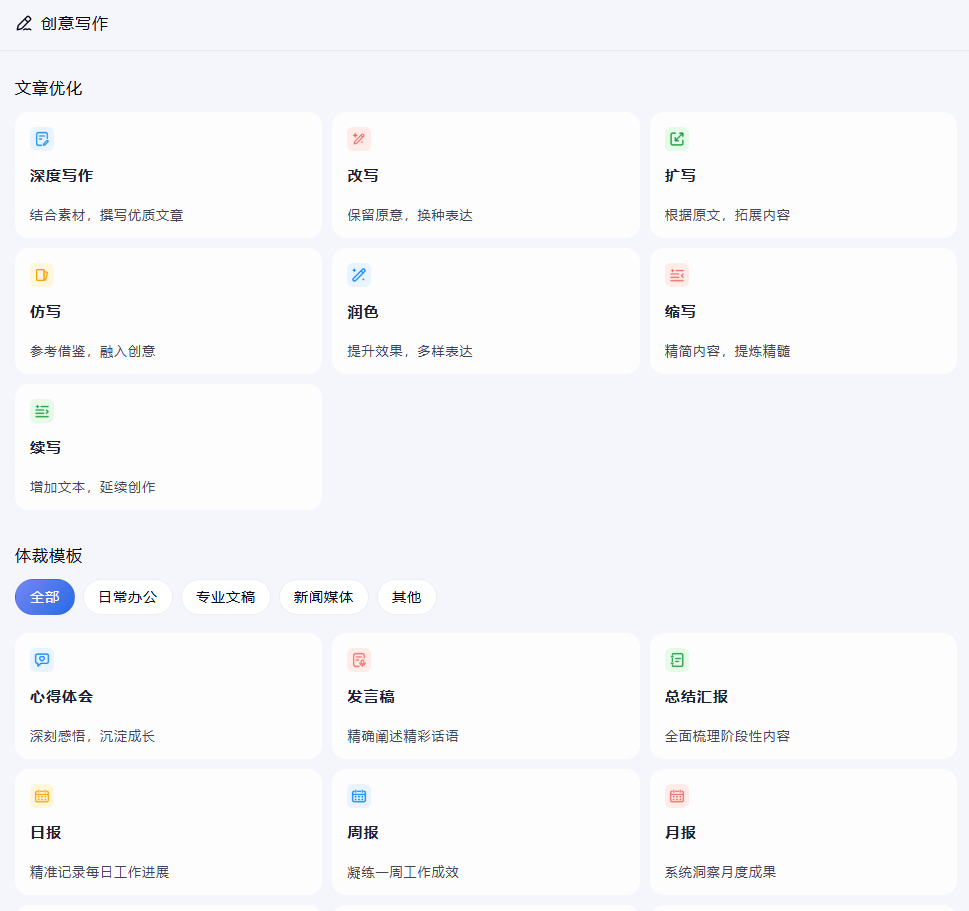The image size is (969, 911).
Task: Open the 仿写 card title
Action: 46,312
